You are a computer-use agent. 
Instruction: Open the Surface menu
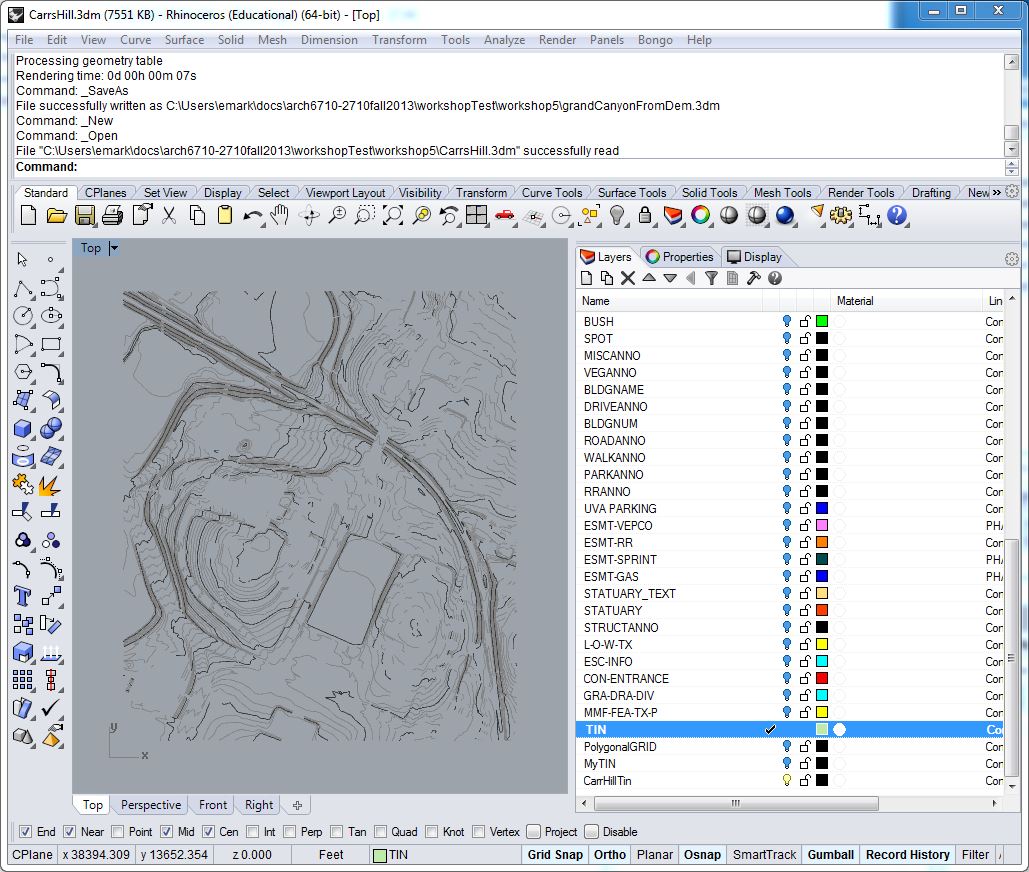[184, 40]
